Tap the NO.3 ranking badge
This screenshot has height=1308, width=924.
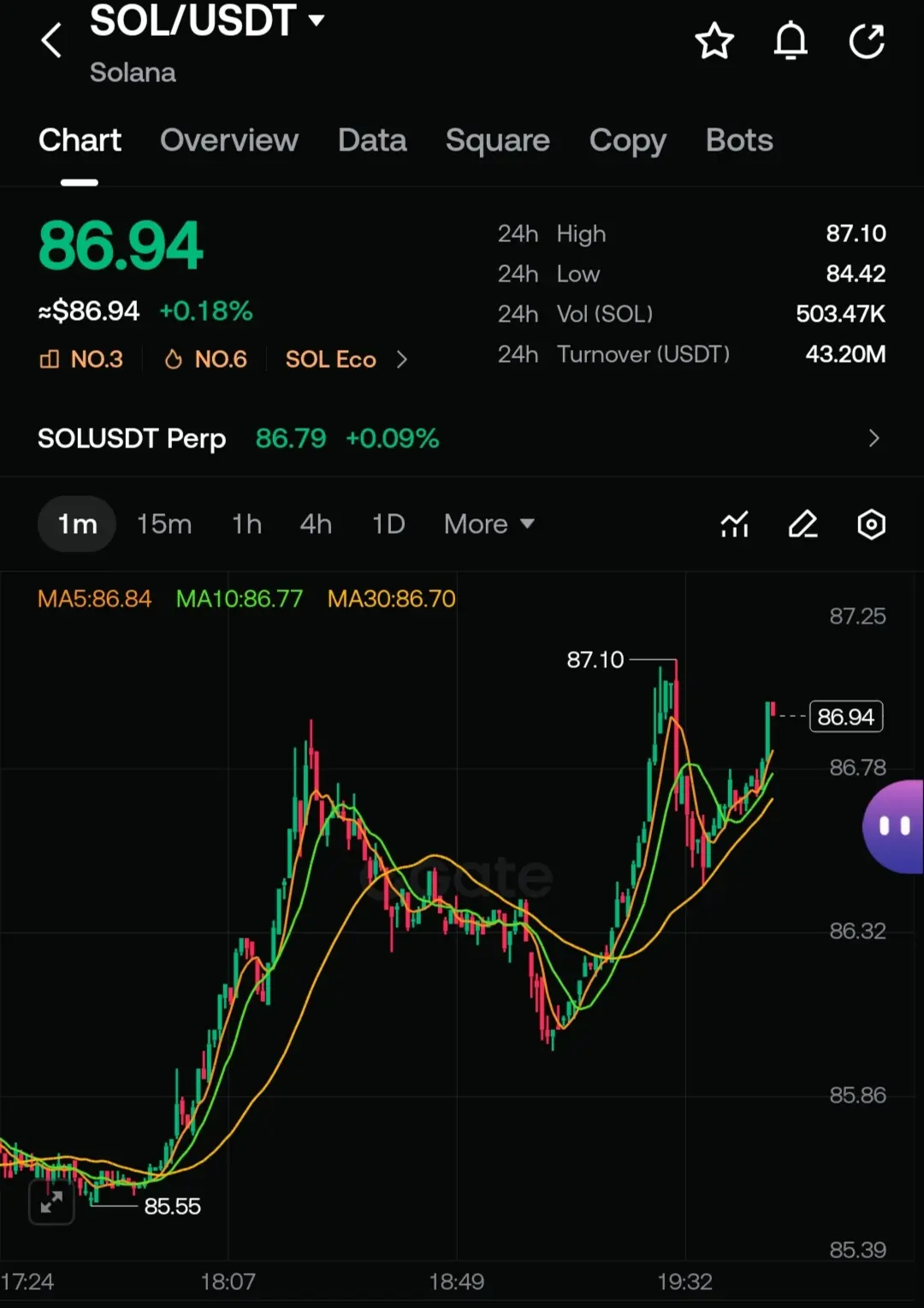81,359
